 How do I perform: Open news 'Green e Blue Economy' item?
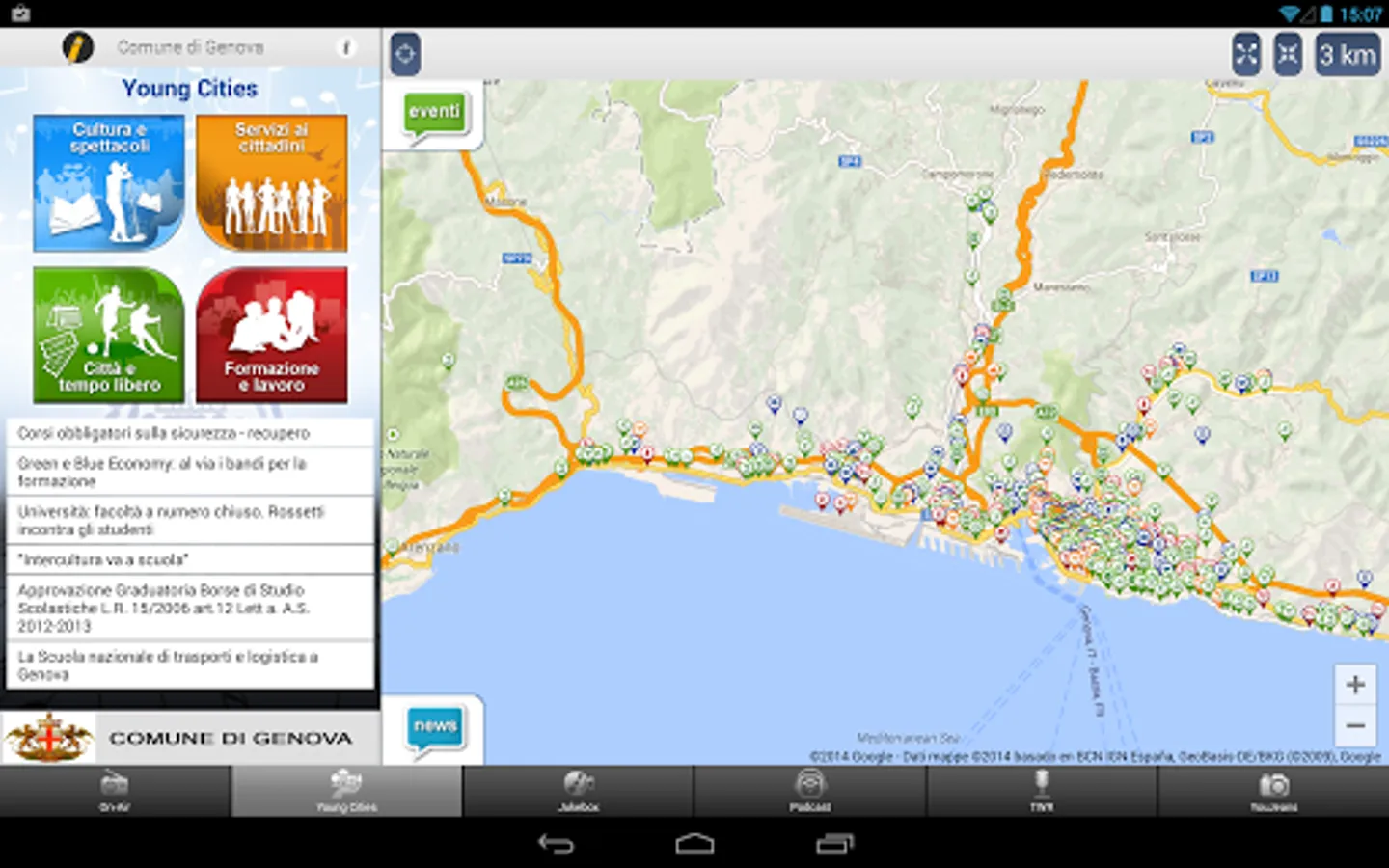(x=190, y=472)
